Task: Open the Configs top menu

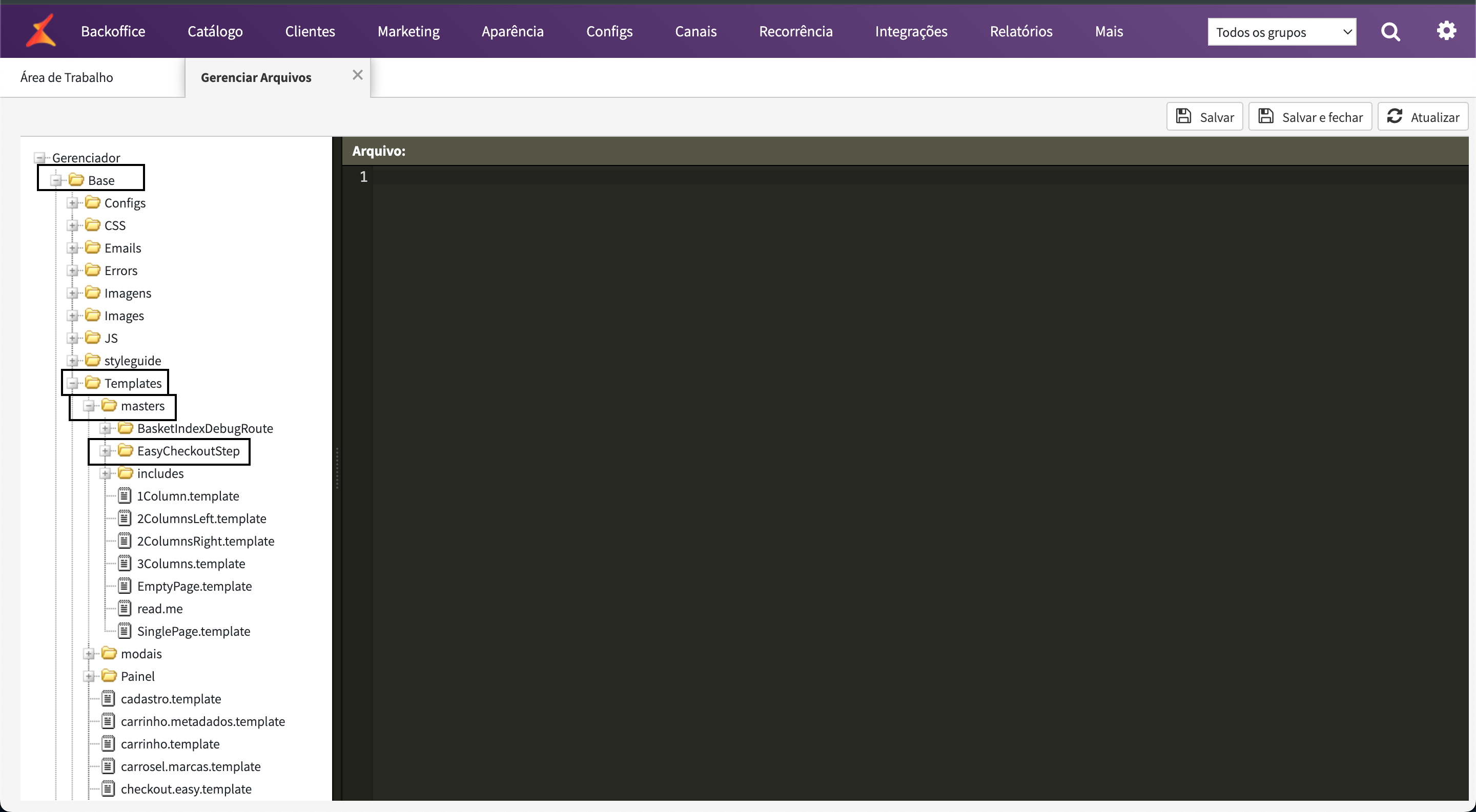Action: [609, 31]
